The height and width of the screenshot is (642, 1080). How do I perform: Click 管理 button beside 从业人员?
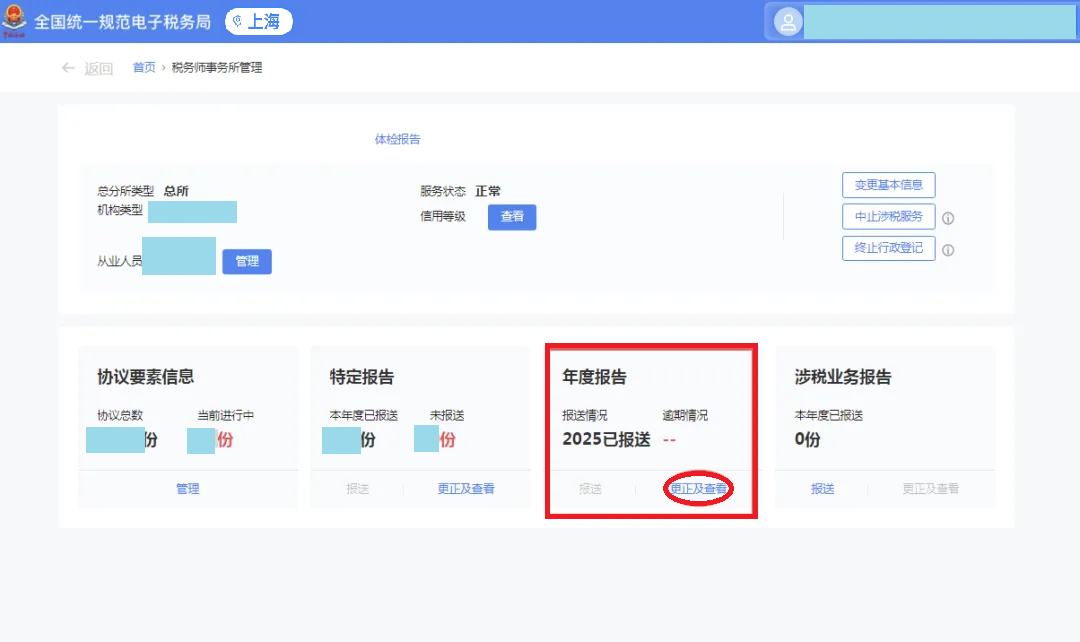click(x=247, y=261)
